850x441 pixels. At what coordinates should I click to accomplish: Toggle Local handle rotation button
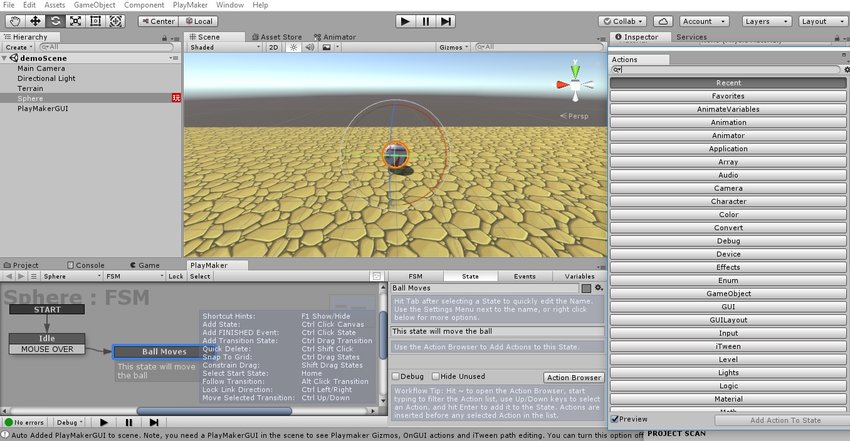199,21
